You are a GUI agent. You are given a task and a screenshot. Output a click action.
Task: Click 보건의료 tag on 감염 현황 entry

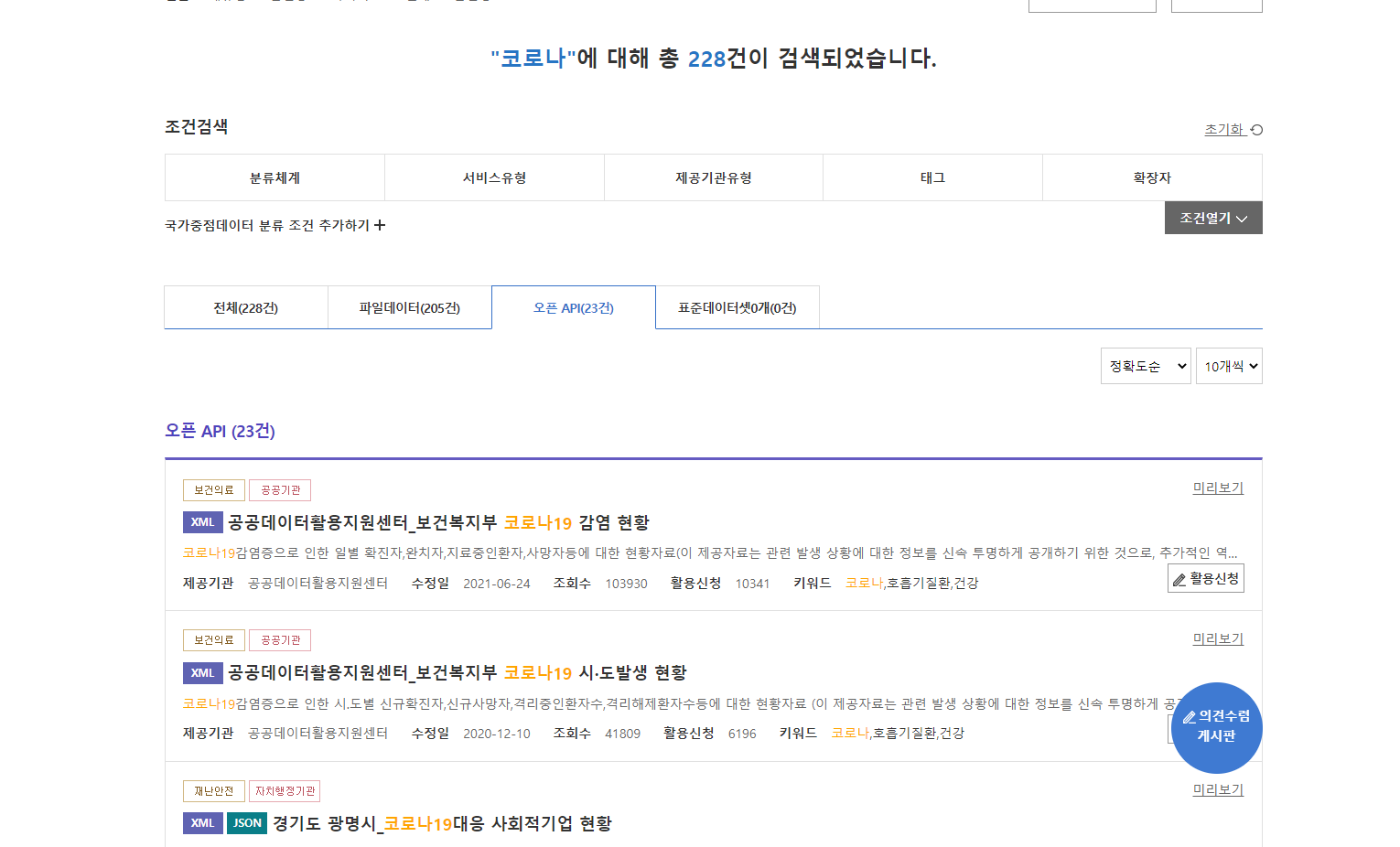click(214, 490)
